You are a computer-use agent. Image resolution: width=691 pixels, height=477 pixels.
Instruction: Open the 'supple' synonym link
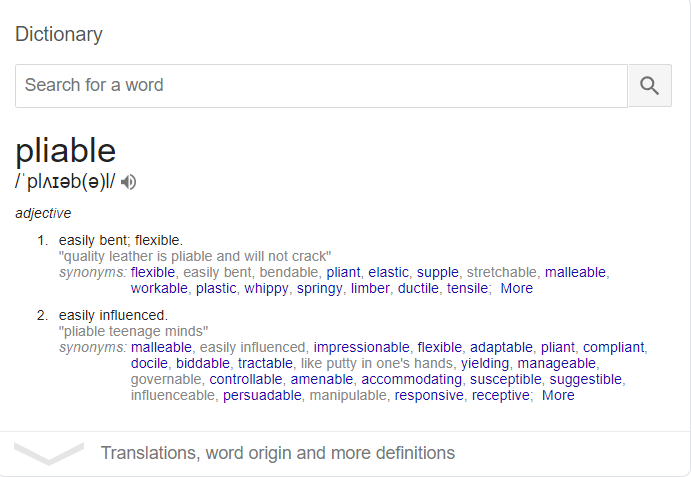pyautogui.click(x=438, y=272)
